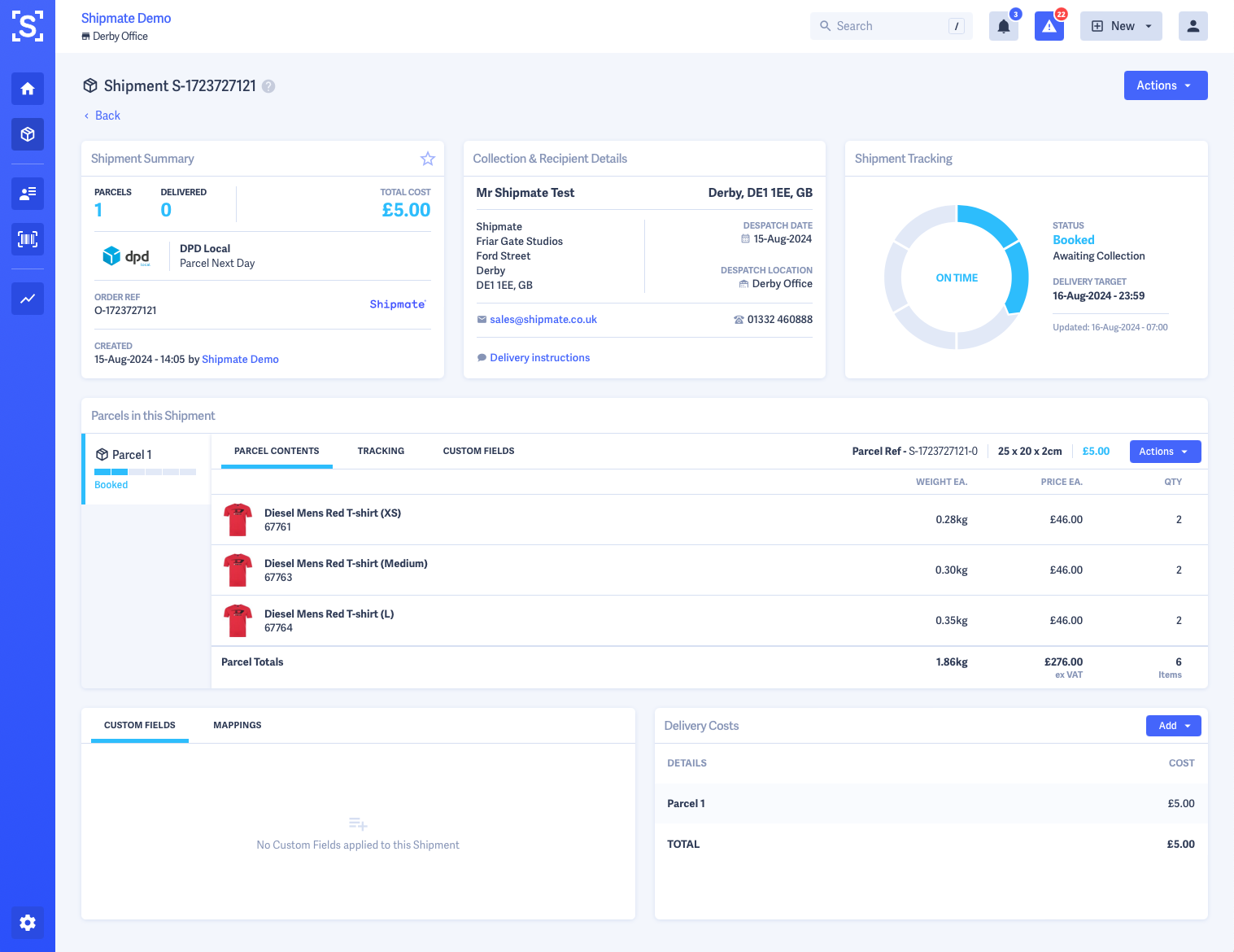Click the despatch date calendar icon

(745, 239)
